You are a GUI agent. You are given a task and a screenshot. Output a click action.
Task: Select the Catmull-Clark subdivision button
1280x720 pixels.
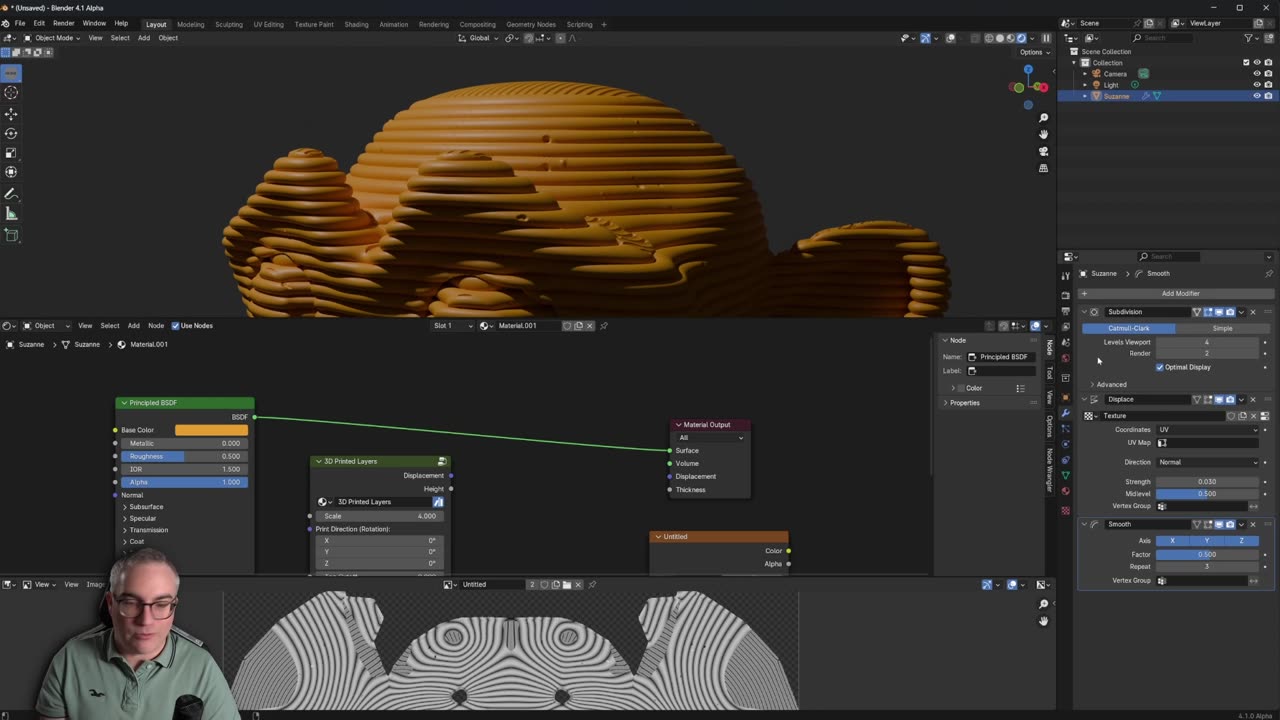1128,328
